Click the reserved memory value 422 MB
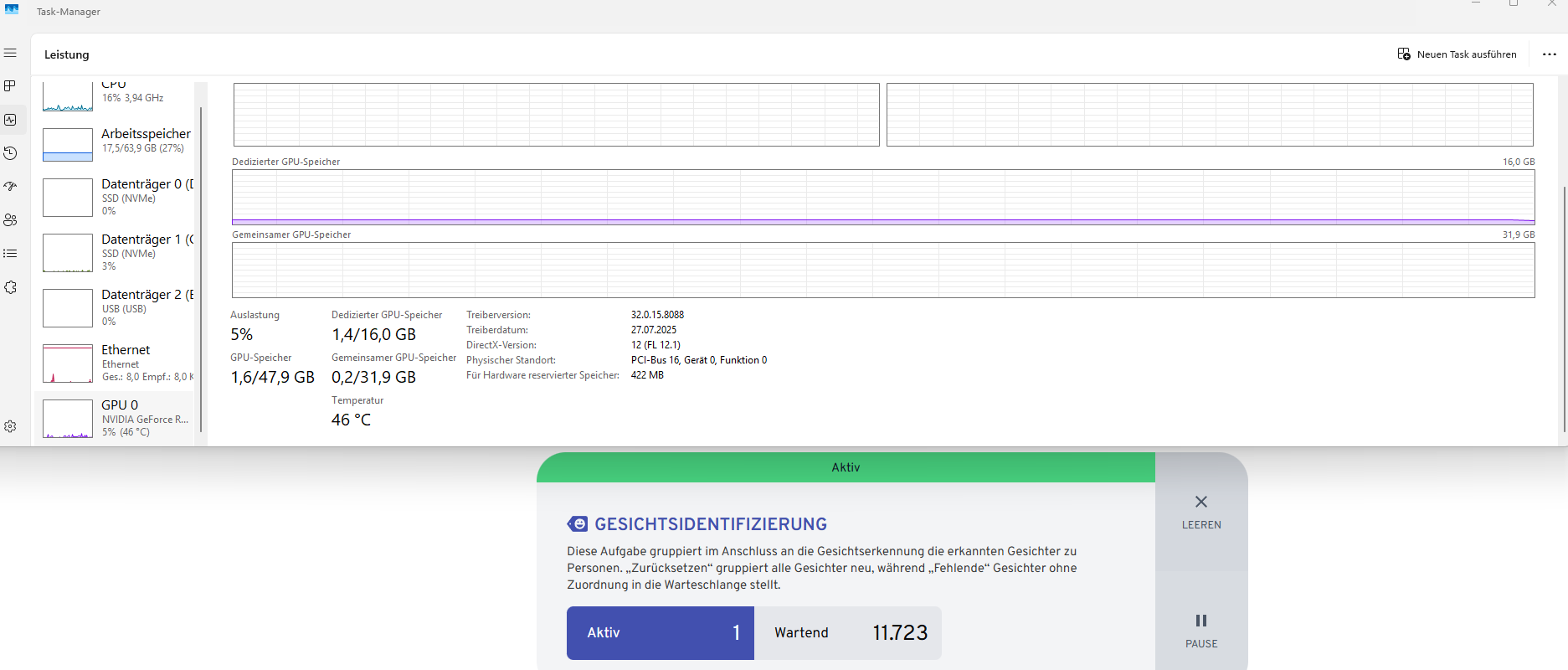The image size is (1568, 670). point(647,375)
